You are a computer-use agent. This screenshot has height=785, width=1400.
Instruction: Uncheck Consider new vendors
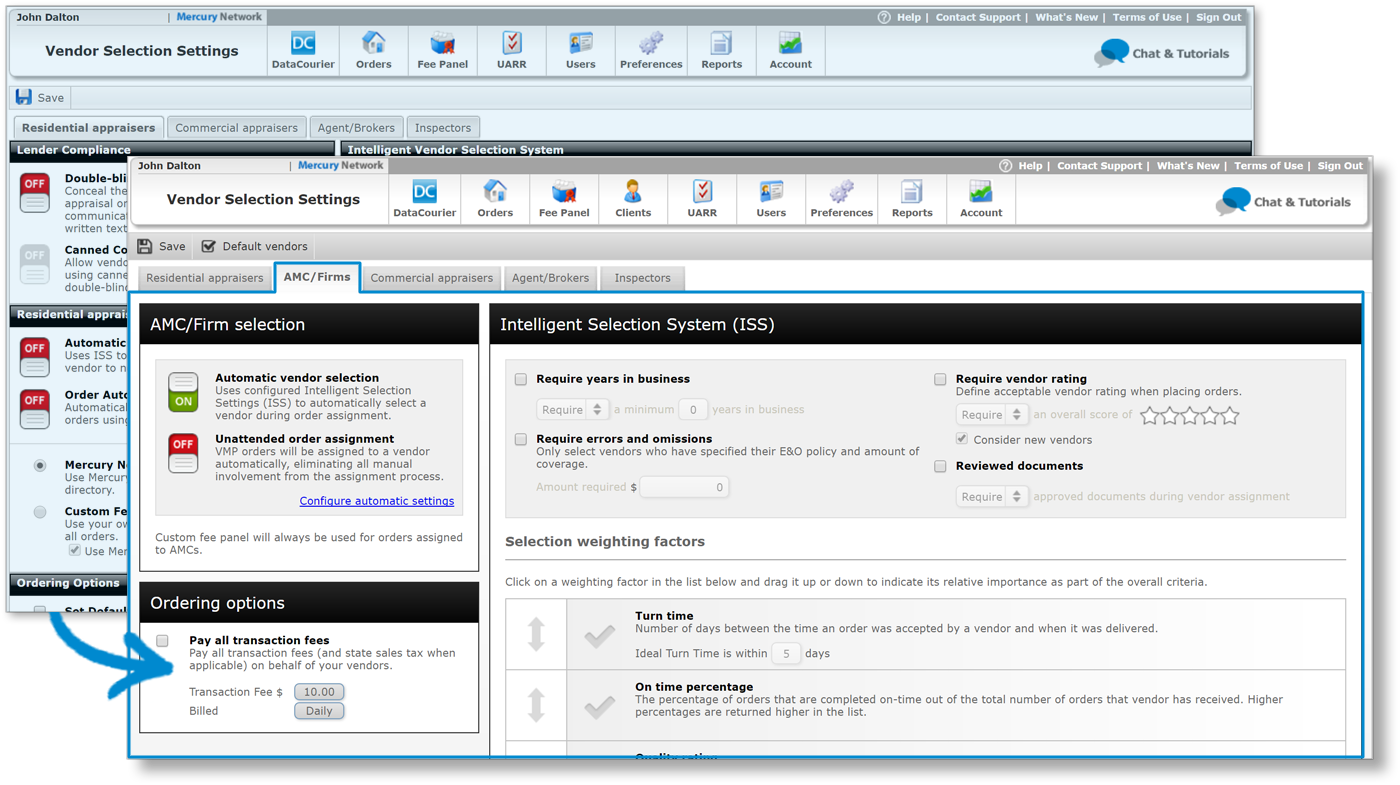coord(962,439)
